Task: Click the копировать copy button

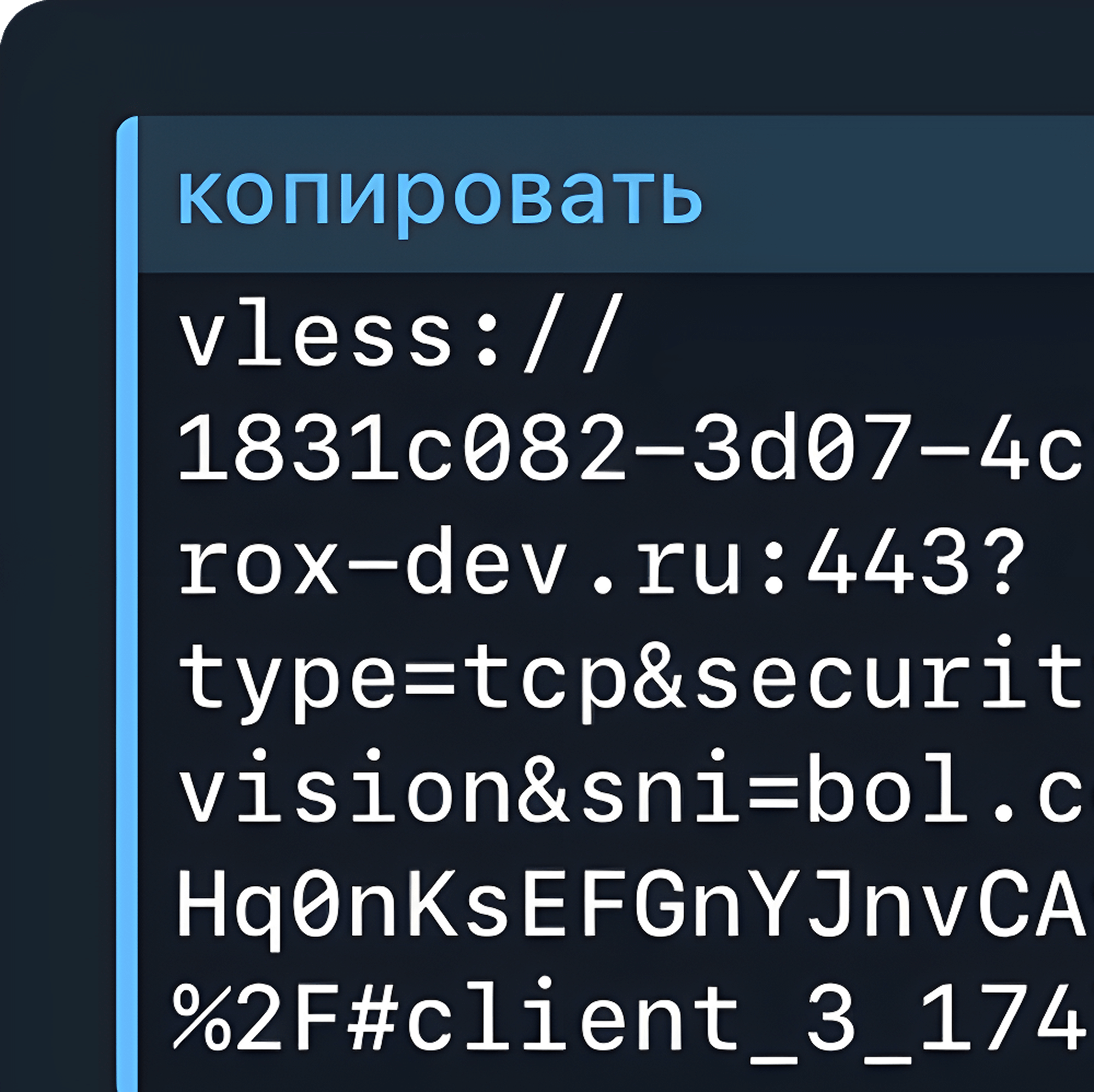Action: point(440,199)
